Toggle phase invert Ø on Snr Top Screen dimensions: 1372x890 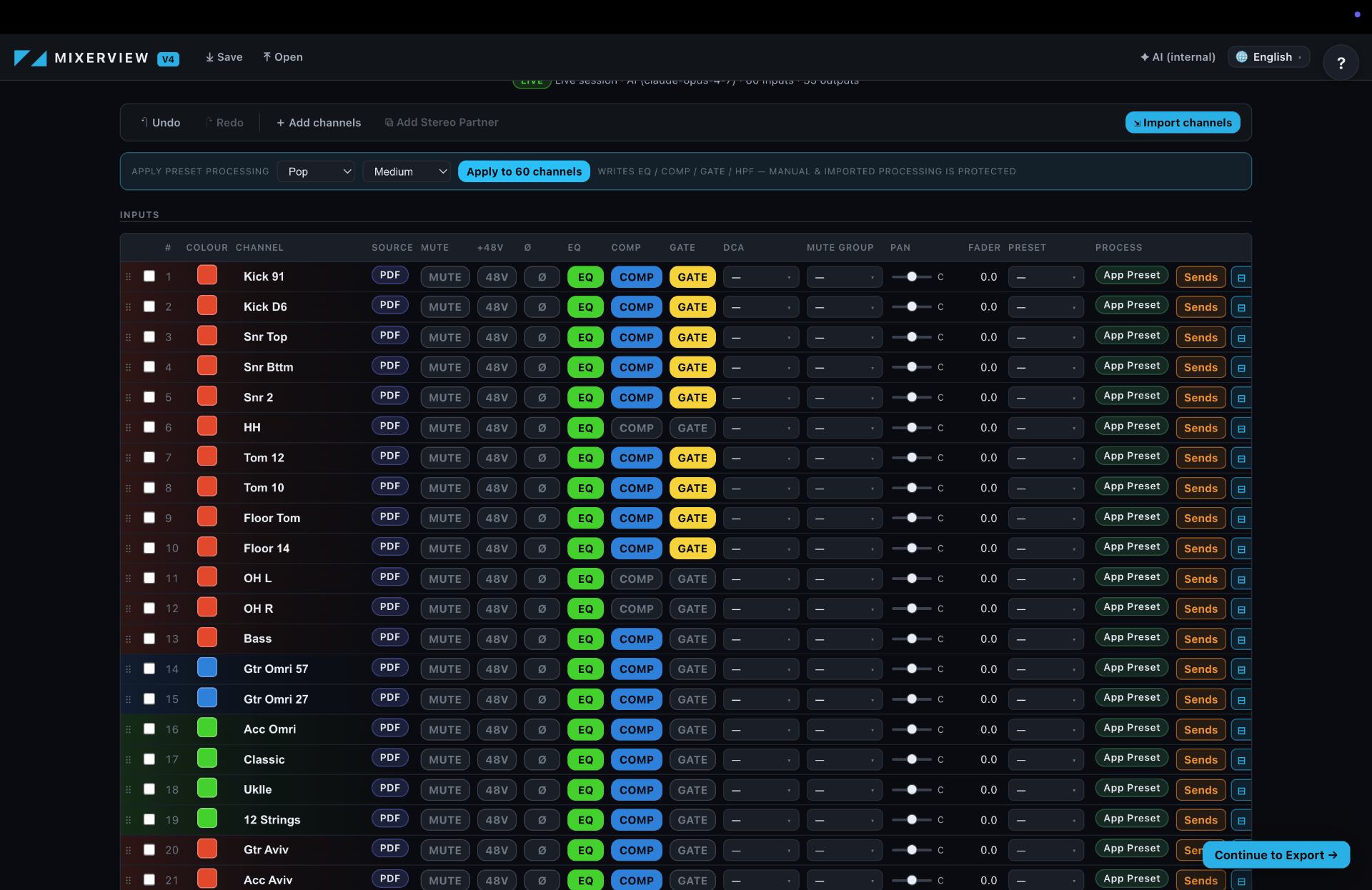[x=542, y=337]
